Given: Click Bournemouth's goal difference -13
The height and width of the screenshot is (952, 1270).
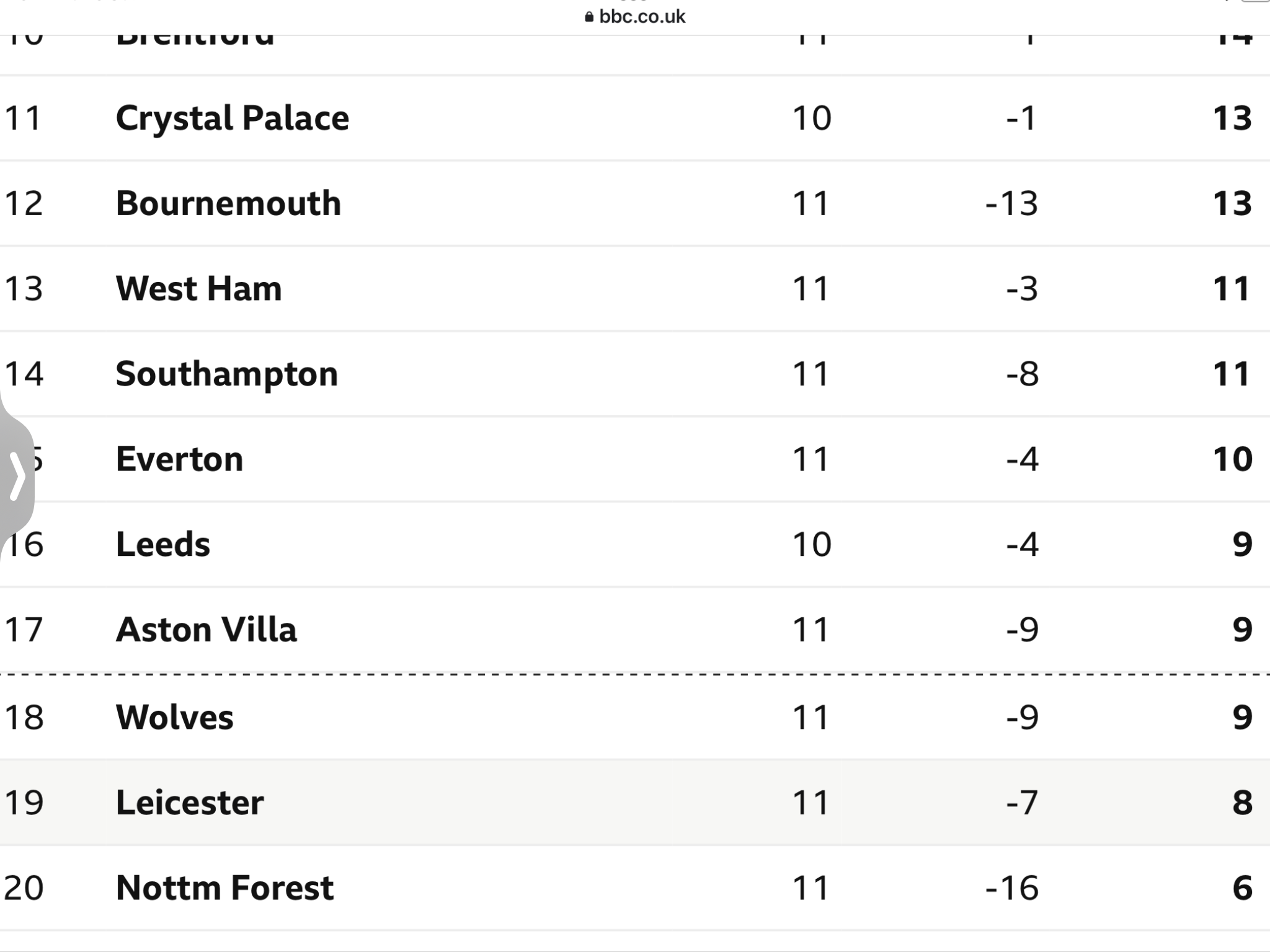Looking at the screenshot, I should [1011, 203].
